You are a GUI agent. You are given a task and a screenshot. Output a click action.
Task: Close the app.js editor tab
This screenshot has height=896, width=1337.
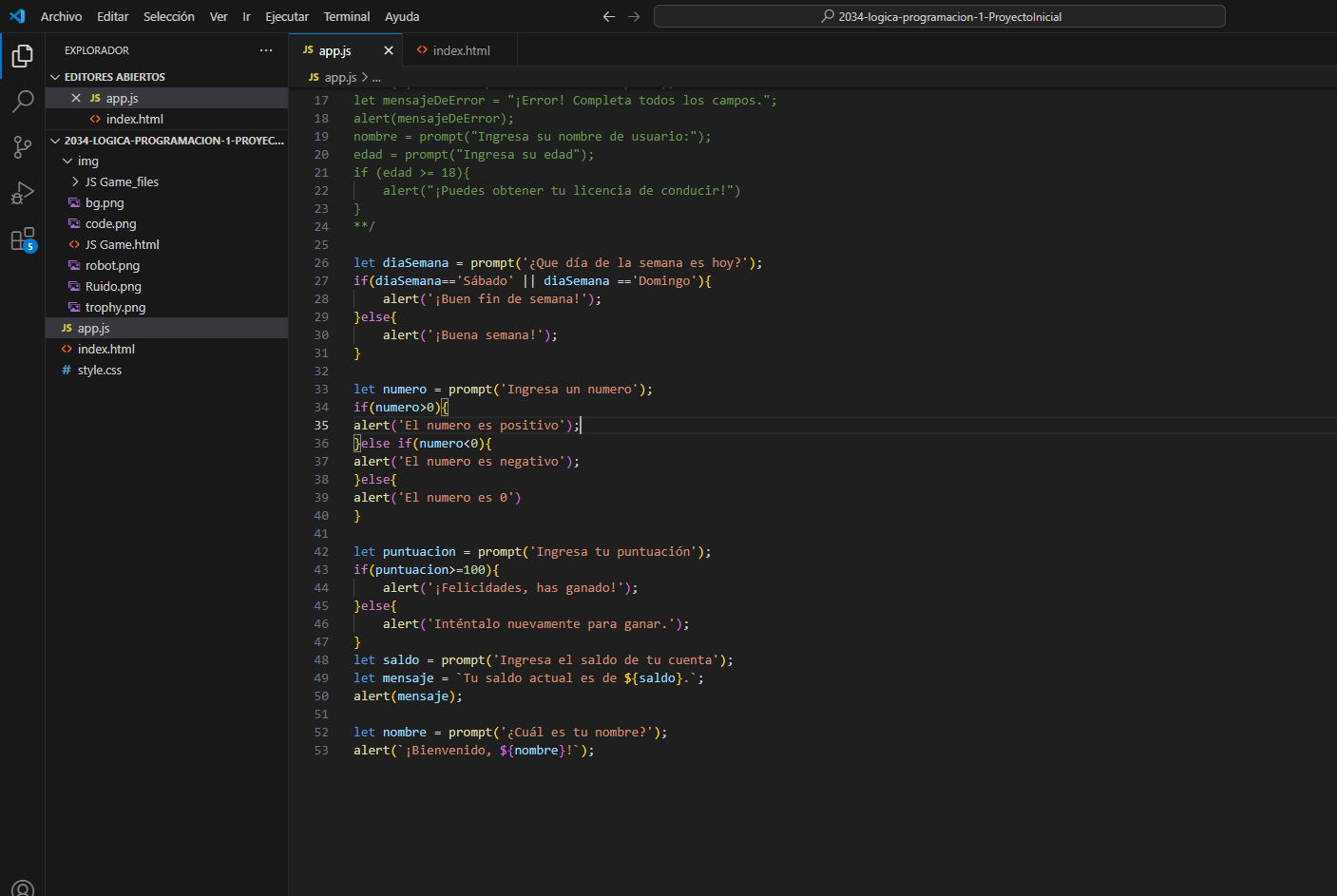tap(388, 50)
